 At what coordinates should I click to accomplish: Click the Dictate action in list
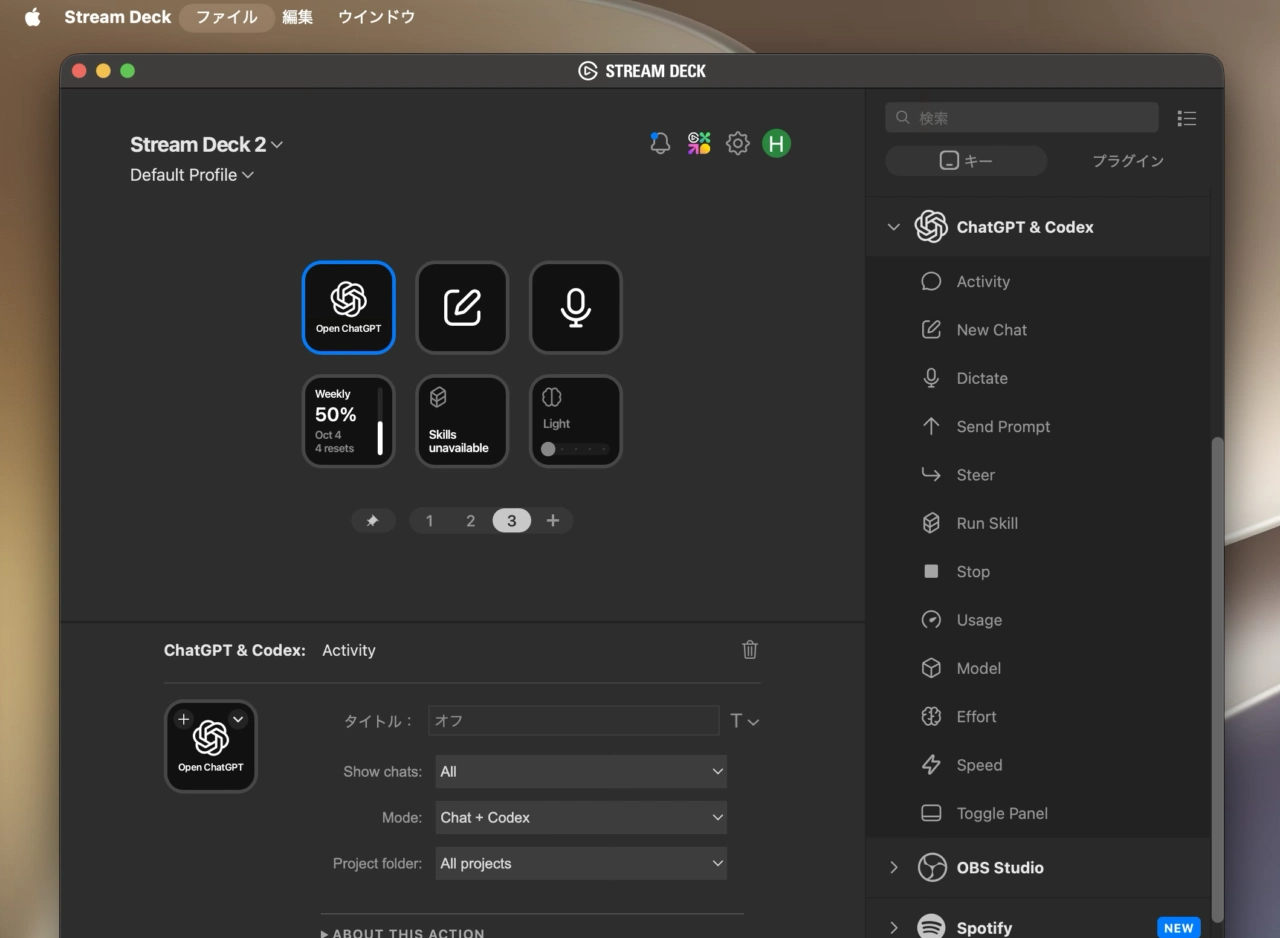coord(1038,378)
